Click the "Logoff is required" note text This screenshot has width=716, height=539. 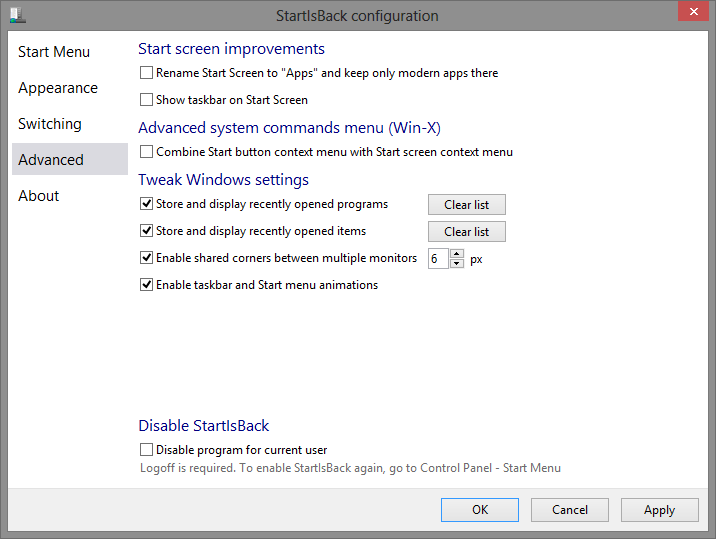point(350,468)
